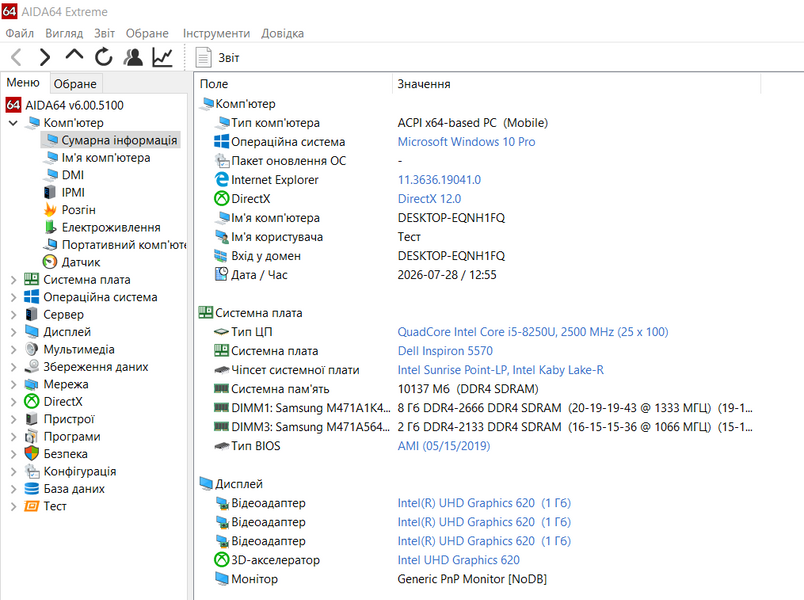The image size is (804, 600).
Task: Open the Dell Inspiron 5570 link
Action: coord(445,351)
